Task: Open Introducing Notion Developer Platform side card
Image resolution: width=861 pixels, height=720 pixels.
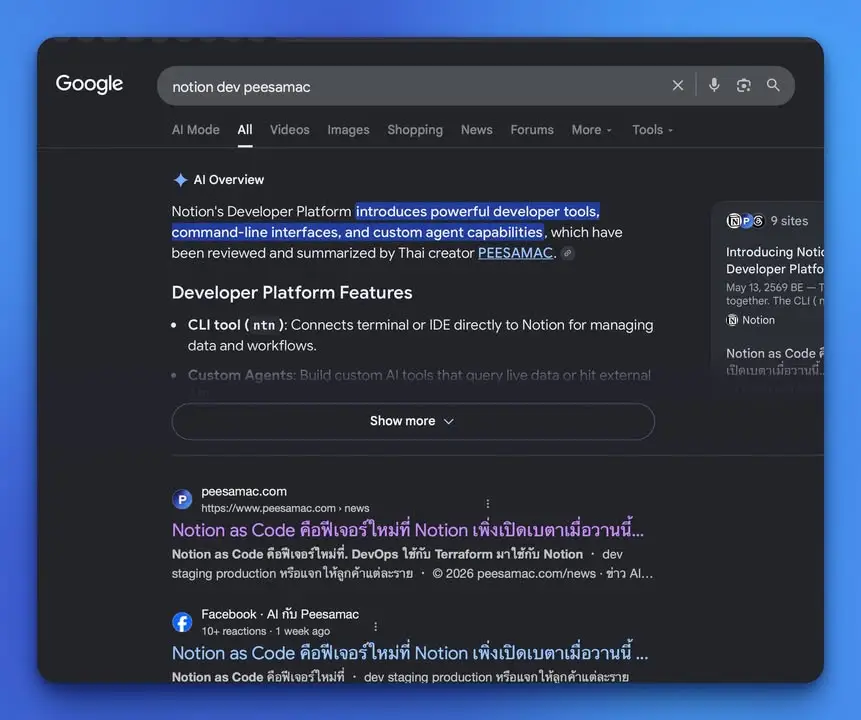Action: 774,260
